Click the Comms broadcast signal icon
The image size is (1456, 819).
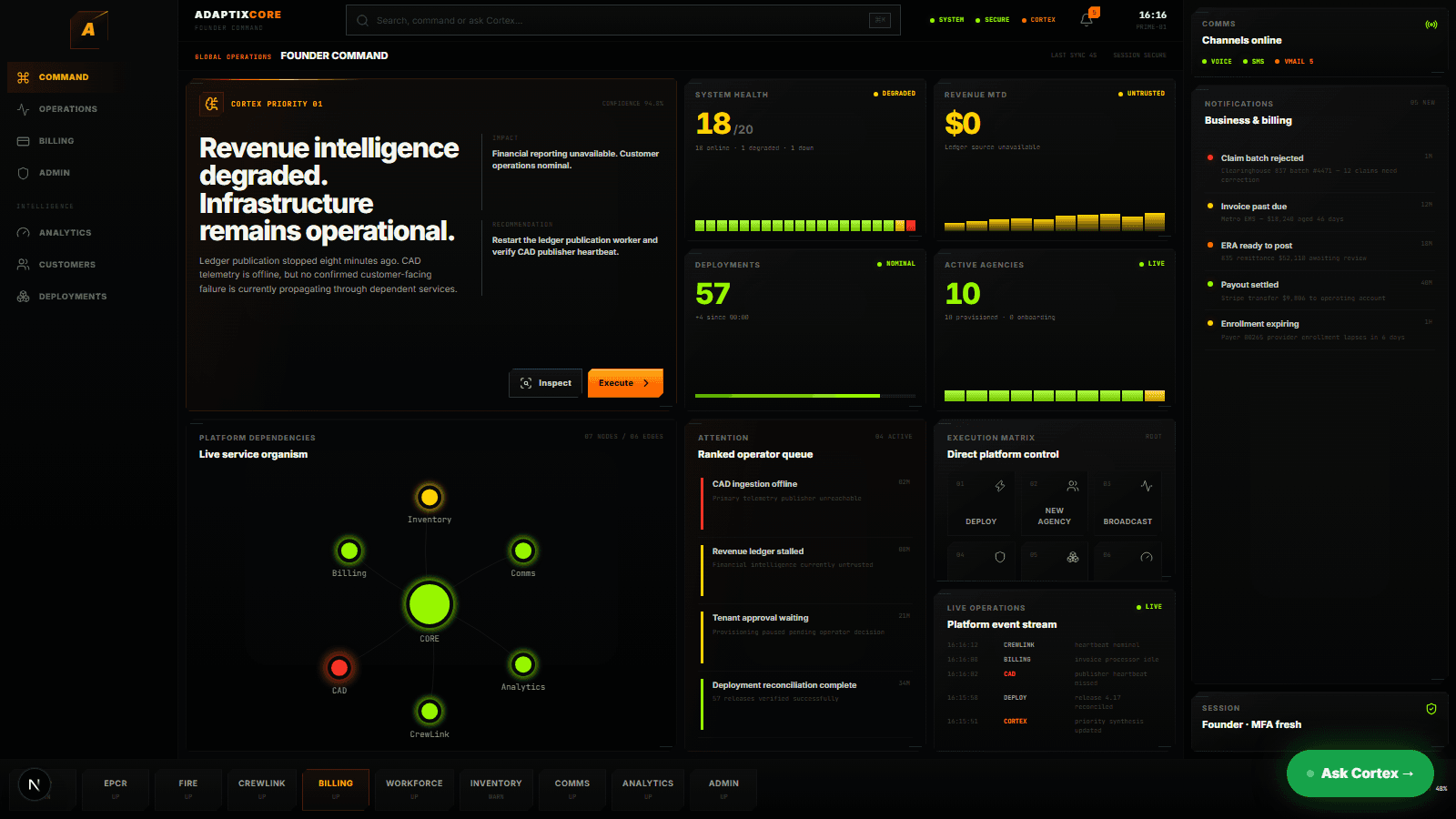coord(1431,25)
